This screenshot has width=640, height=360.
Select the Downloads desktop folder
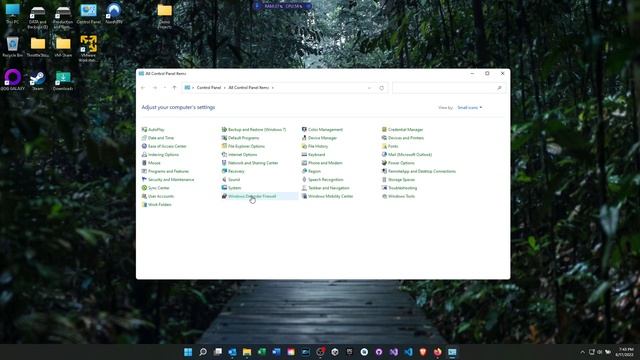[63, 81]
